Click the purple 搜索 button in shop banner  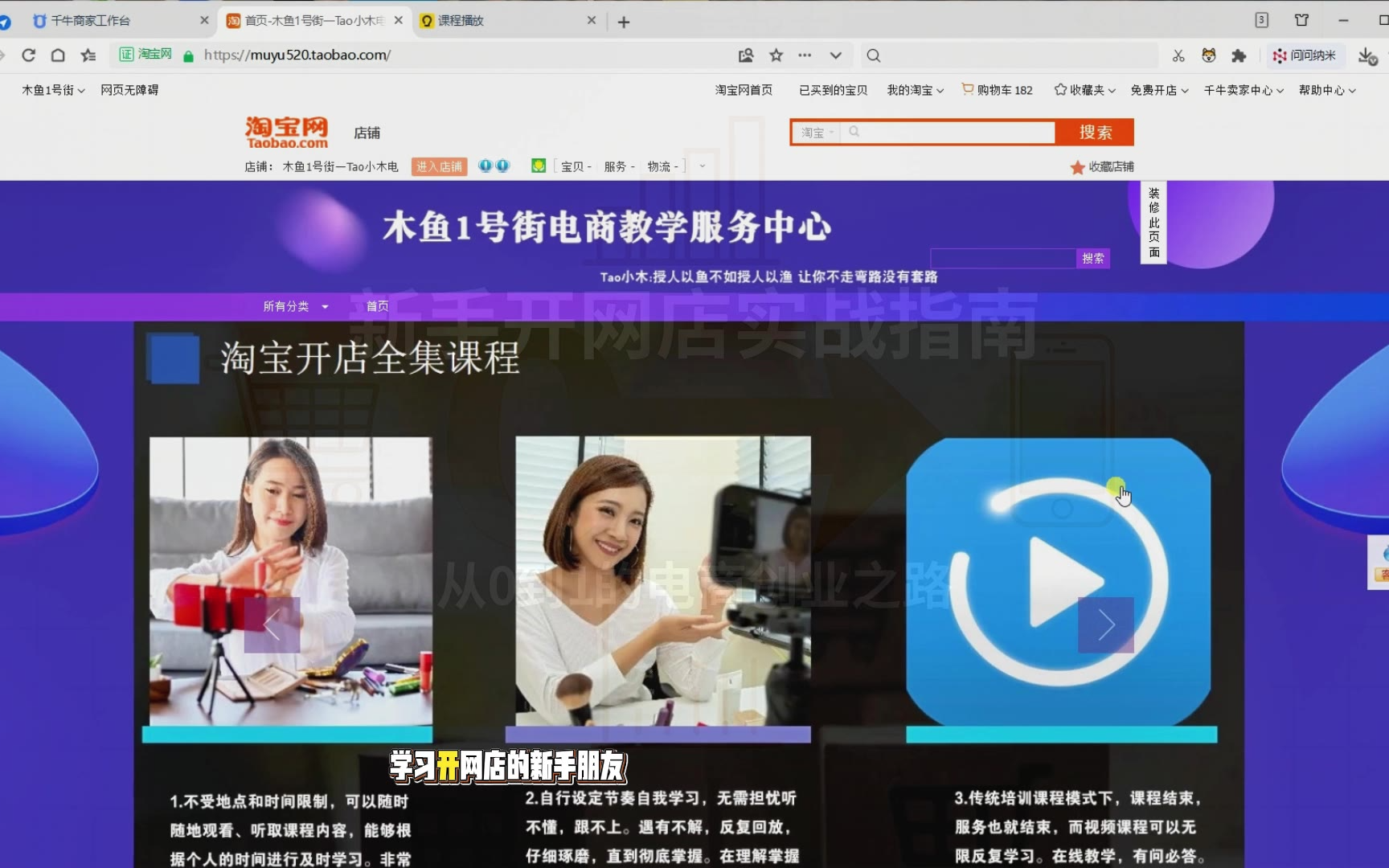(1093, 258)
